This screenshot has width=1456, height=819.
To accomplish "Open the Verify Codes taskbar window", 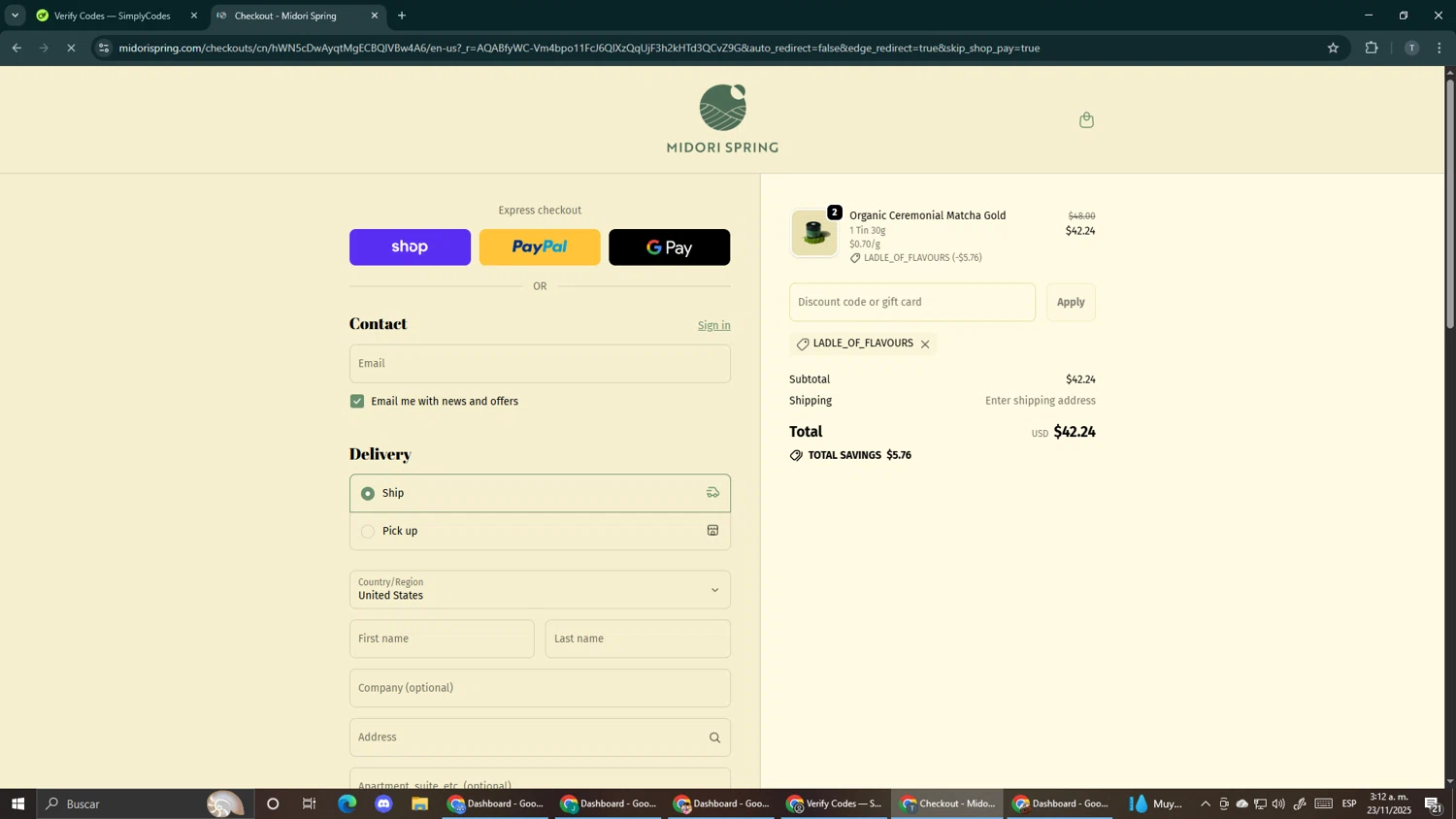I will tap(834, 804).
